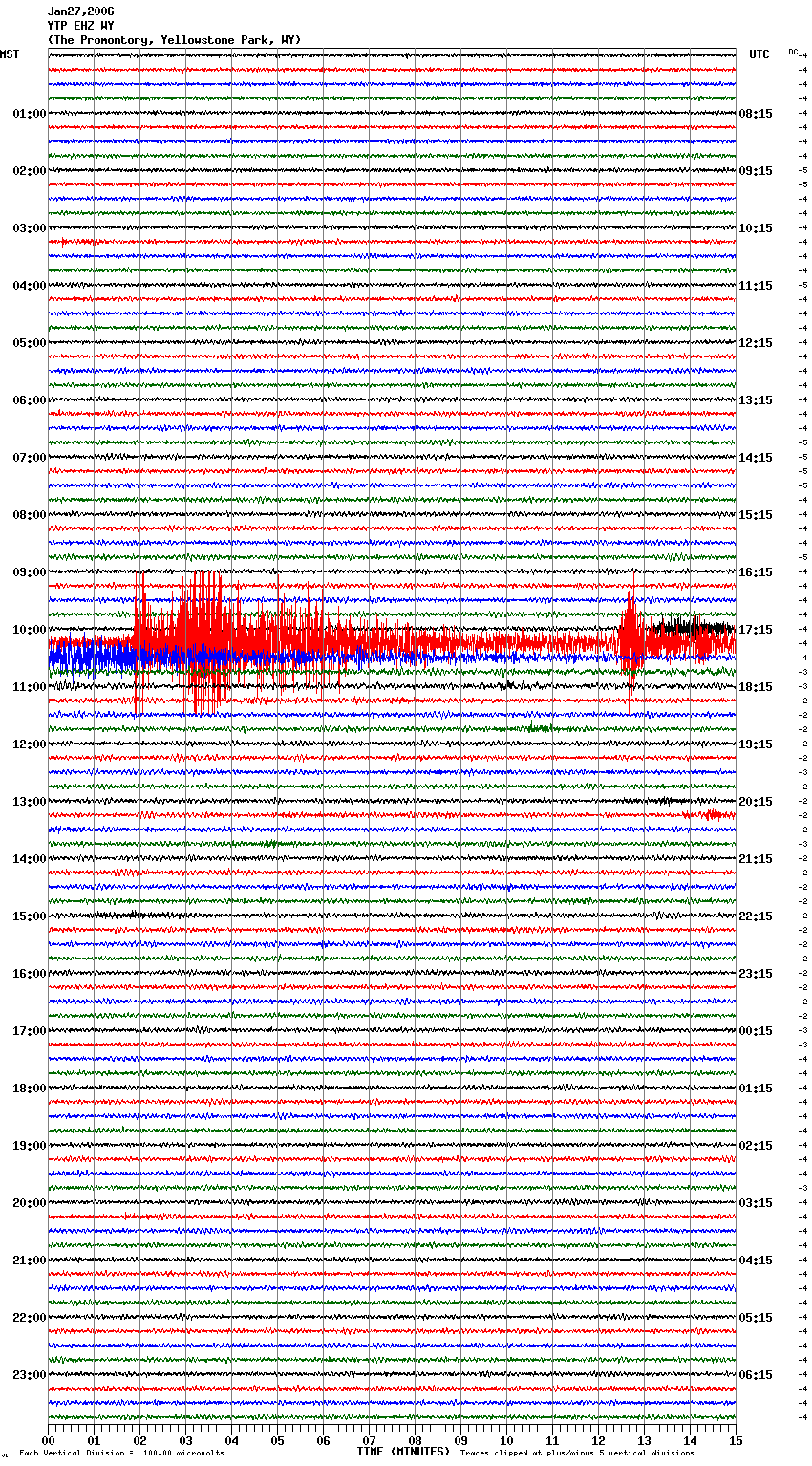
Task: Click minute tick label "10" on bottom axis
Action: pos(506,1440)
